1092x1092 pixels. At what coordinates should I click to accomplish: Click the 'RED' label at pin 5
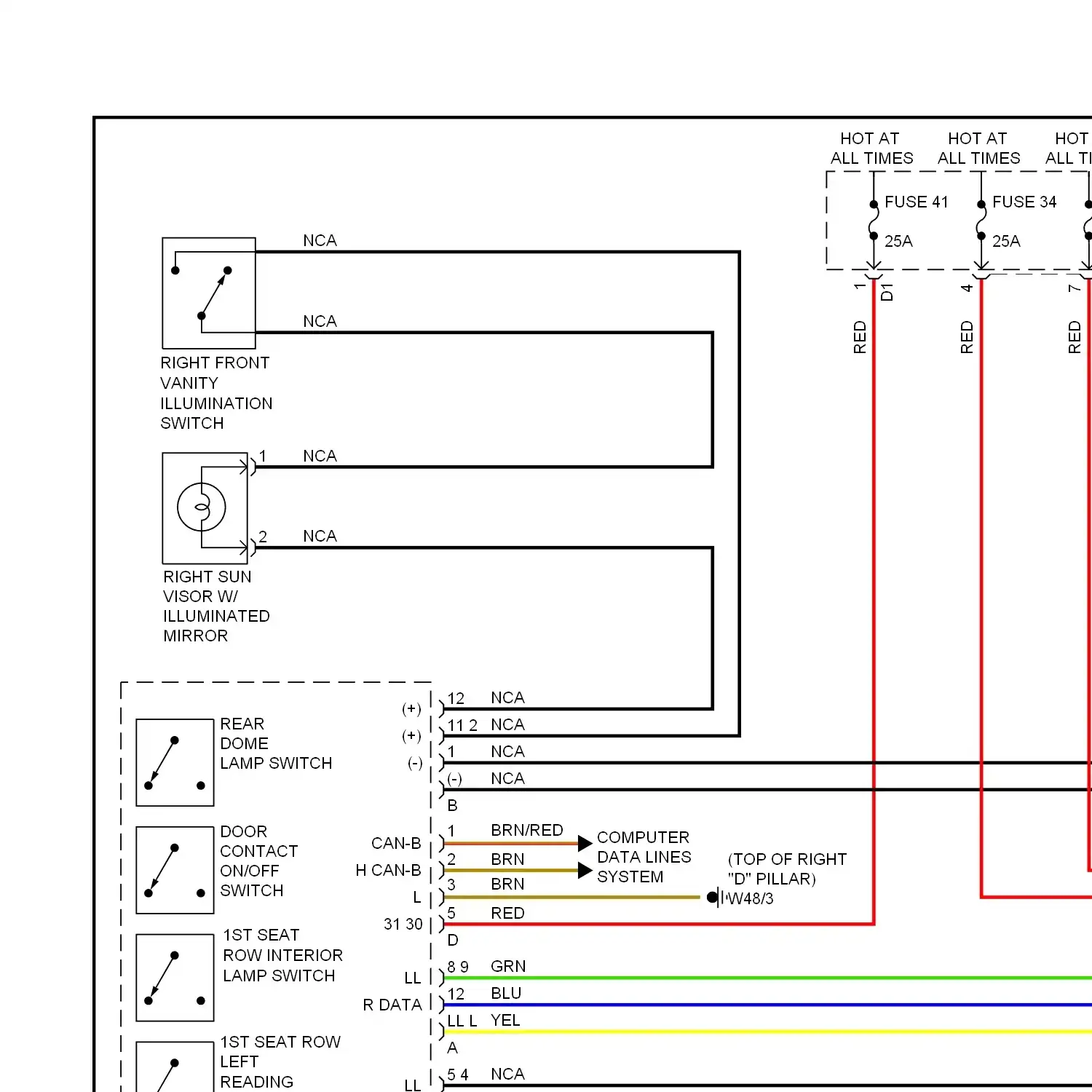pos(507,913)
